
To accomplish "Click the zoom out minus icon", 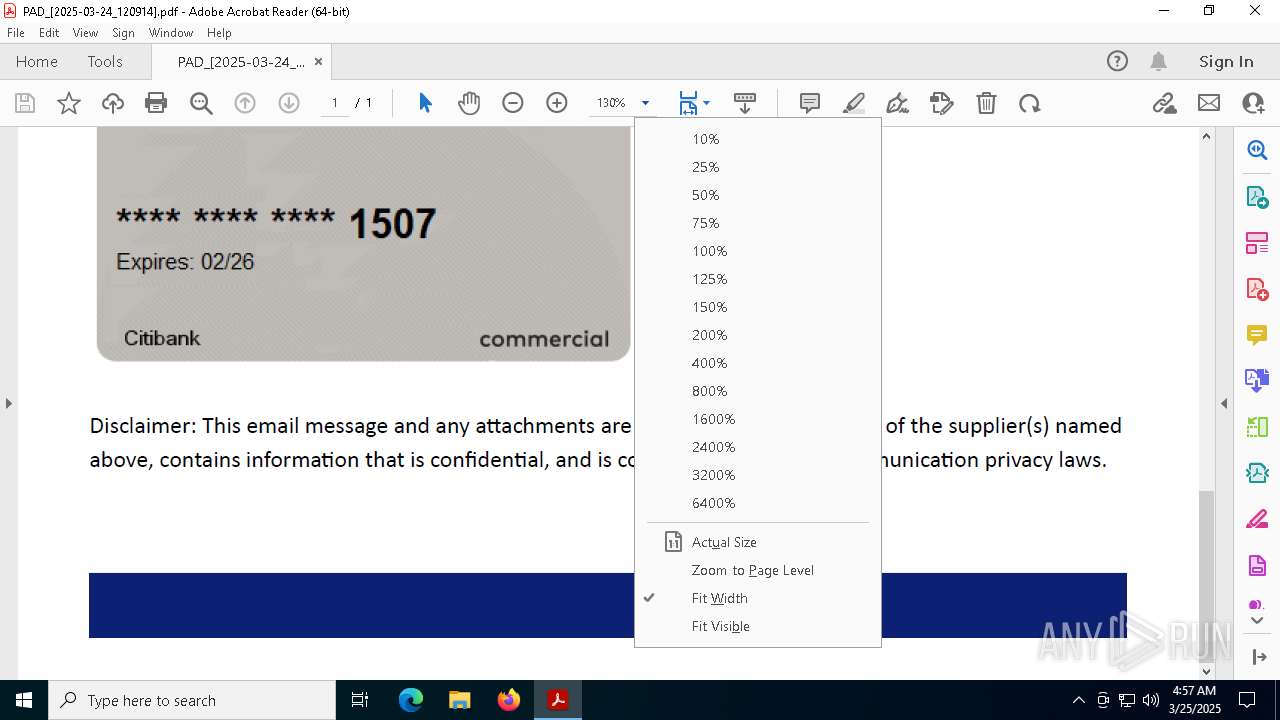I will point(513,103).
